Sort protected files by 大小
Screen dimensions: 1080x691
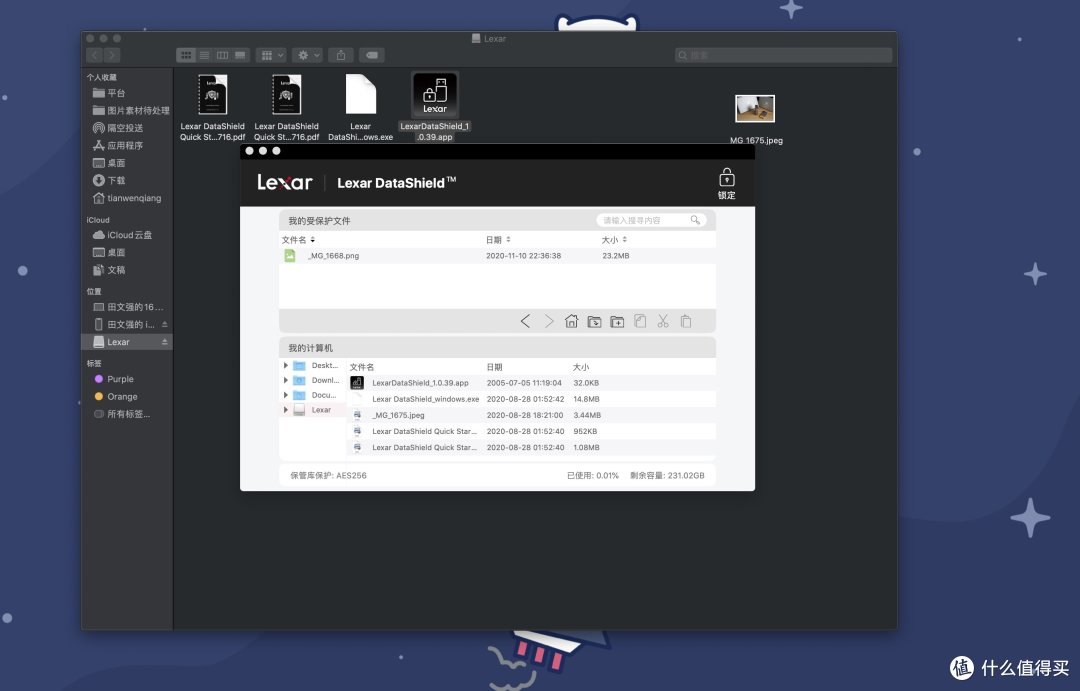[x=614, y=240]
